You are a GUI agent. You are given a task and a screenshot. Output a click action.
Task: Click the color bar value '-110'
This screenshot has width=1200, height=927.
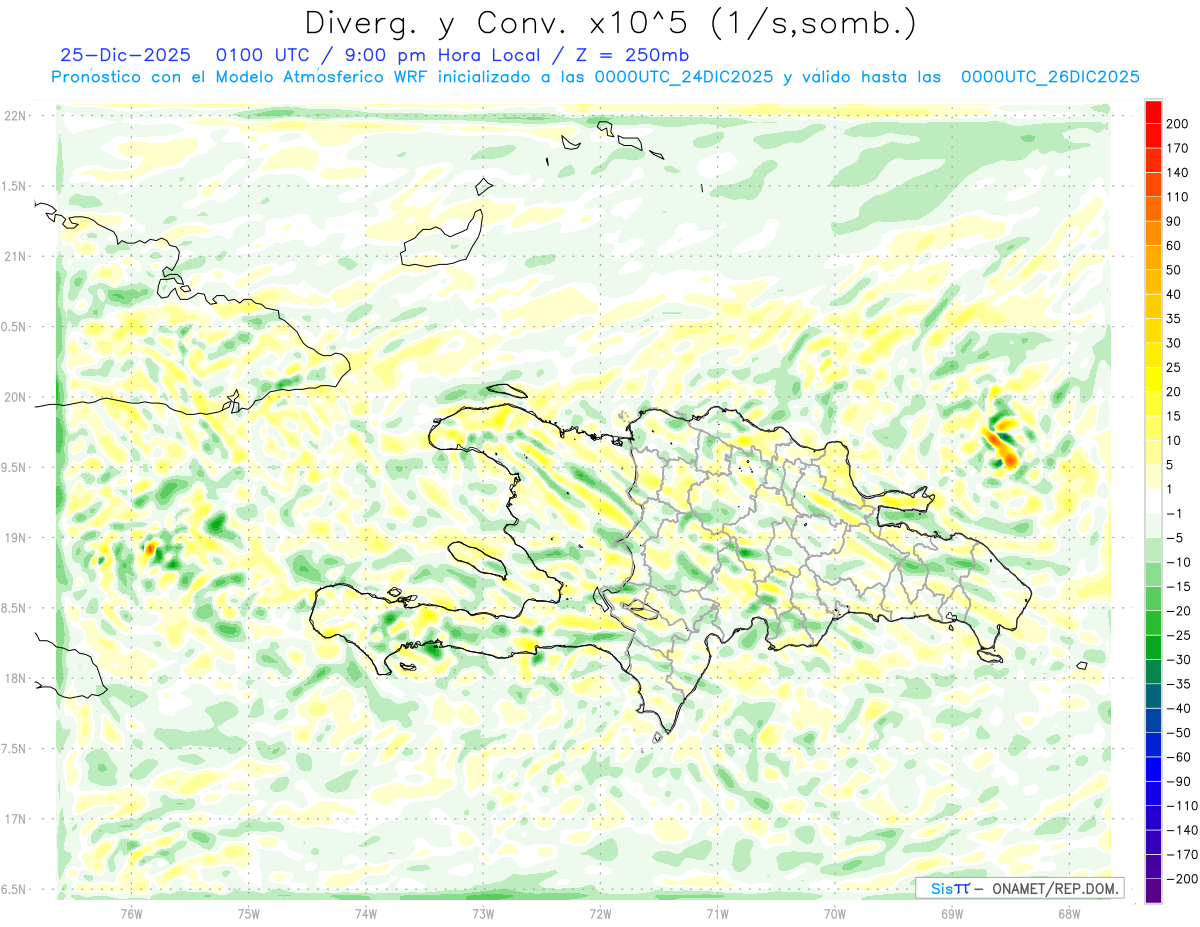pyautogui.click(x=1182, y=806)
